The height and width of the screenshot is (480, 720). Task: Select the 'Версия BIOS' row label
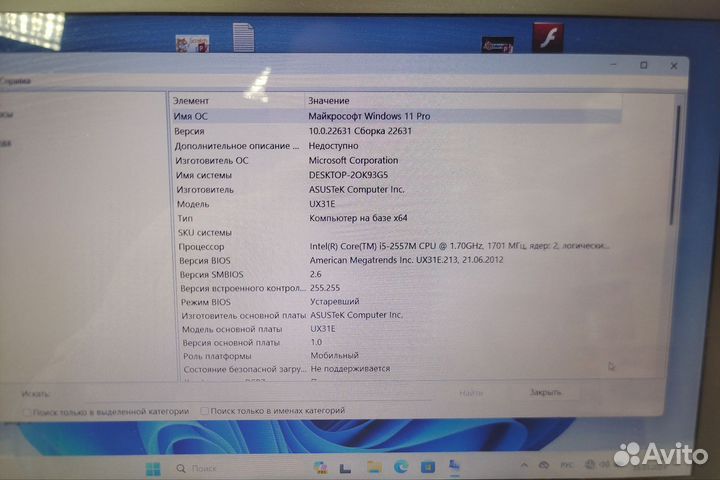(x=205, y=261)
